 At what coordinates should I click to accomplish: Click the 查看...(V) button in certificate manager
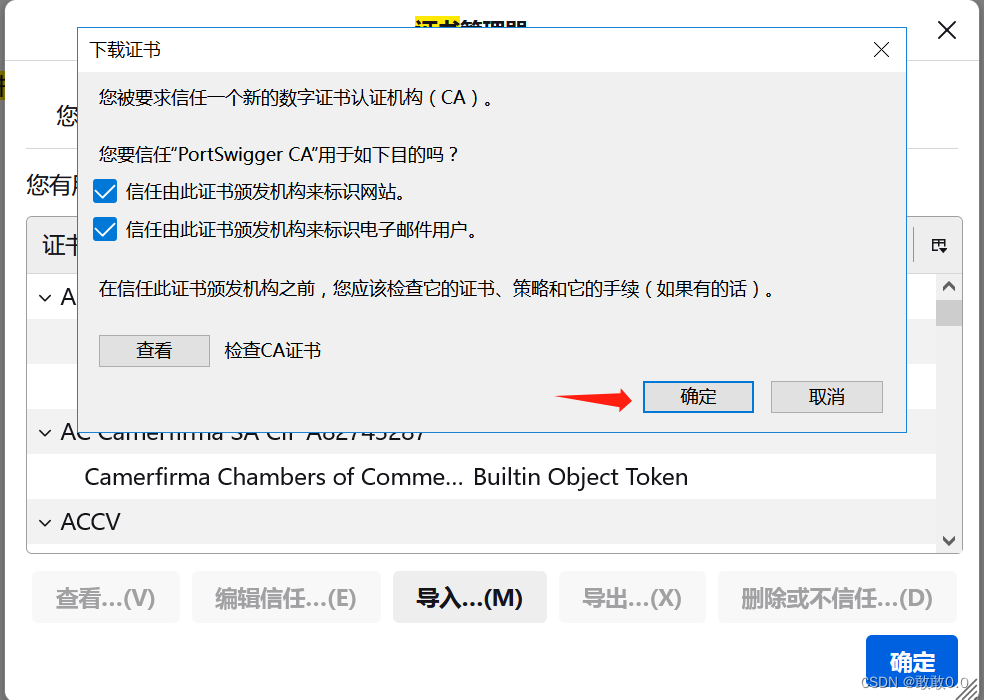(105, 597)
